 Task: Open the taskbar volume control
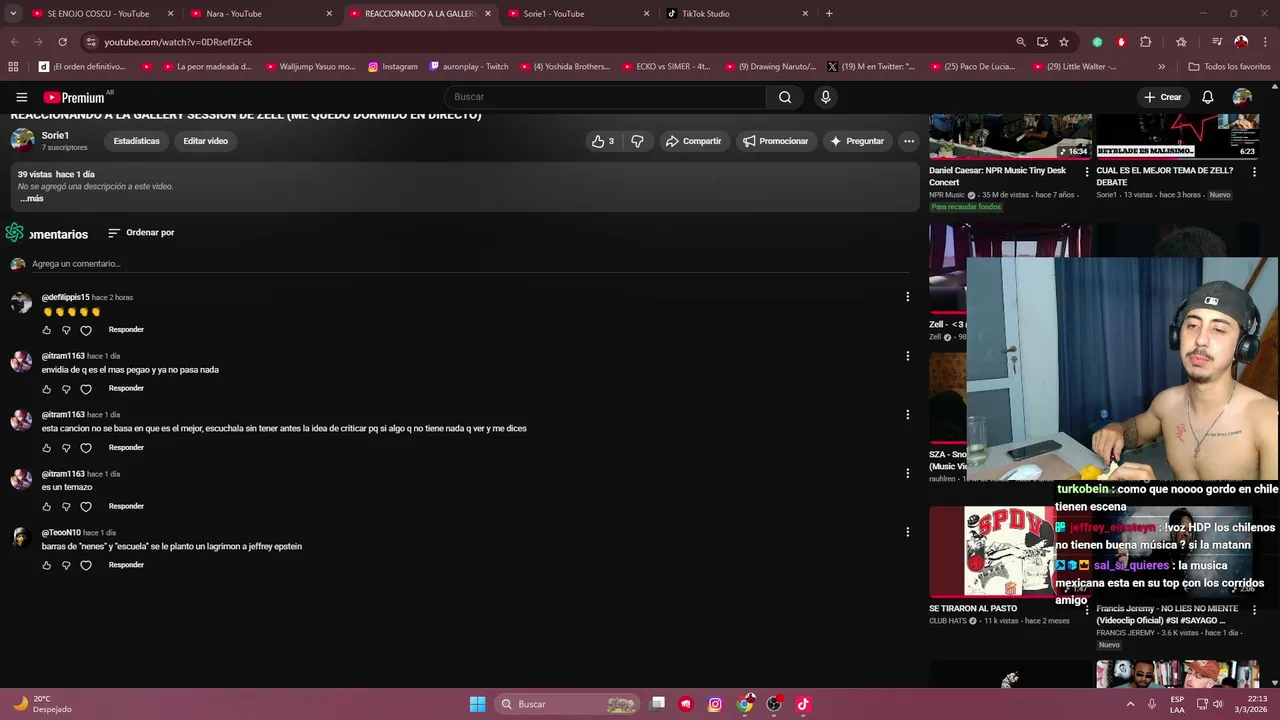1217,704
